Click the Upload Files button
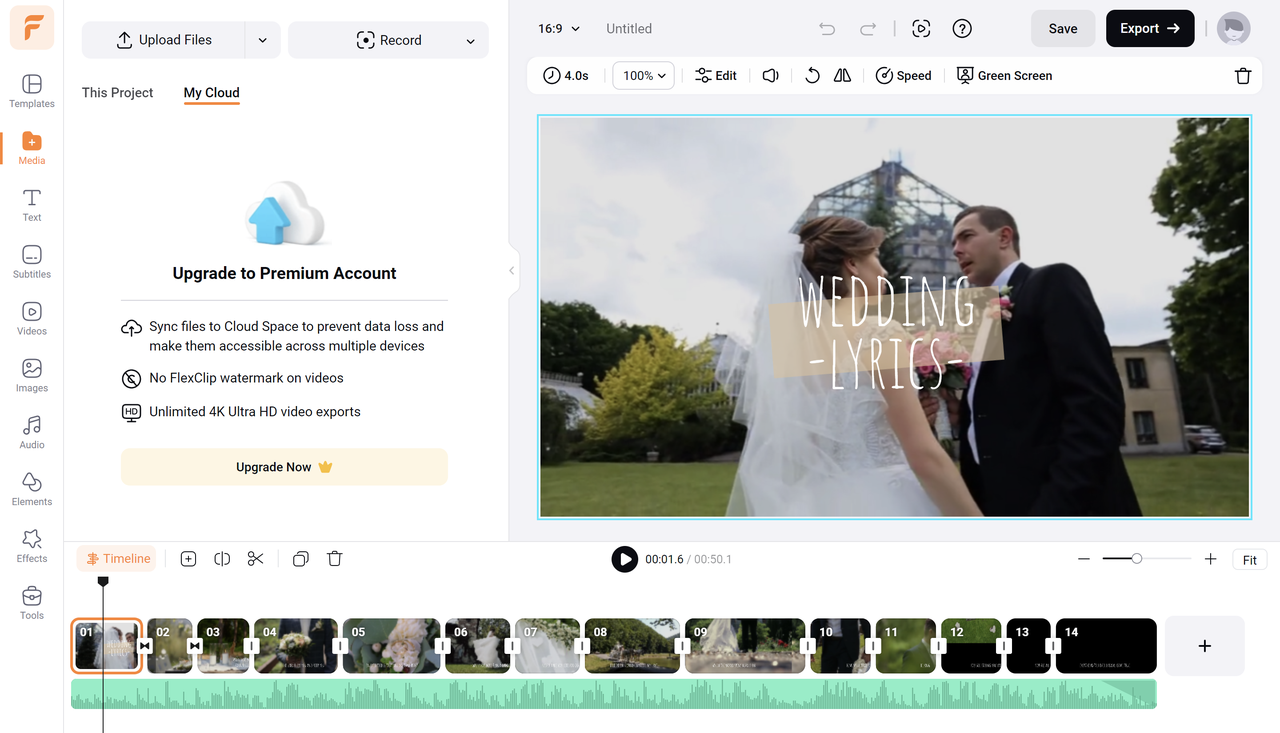The image size is (1280, 733). pos(164,40)
